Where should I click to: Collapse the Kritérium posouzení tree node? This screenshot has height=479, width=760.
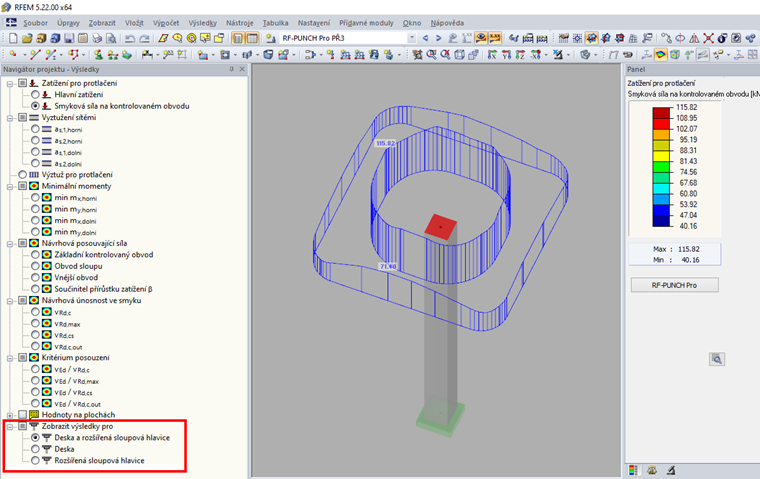click(x=10, y=358)
